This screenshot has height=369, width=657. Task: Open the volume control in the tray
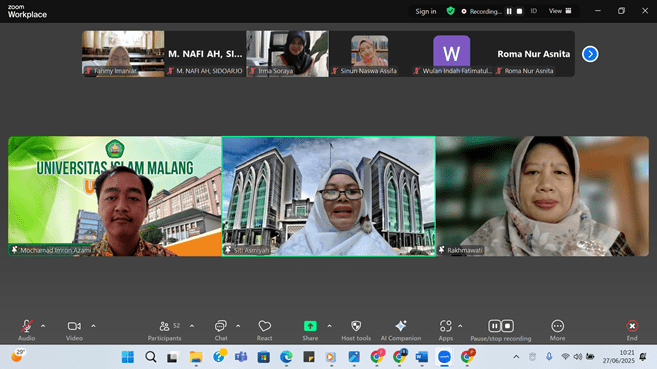578,357
